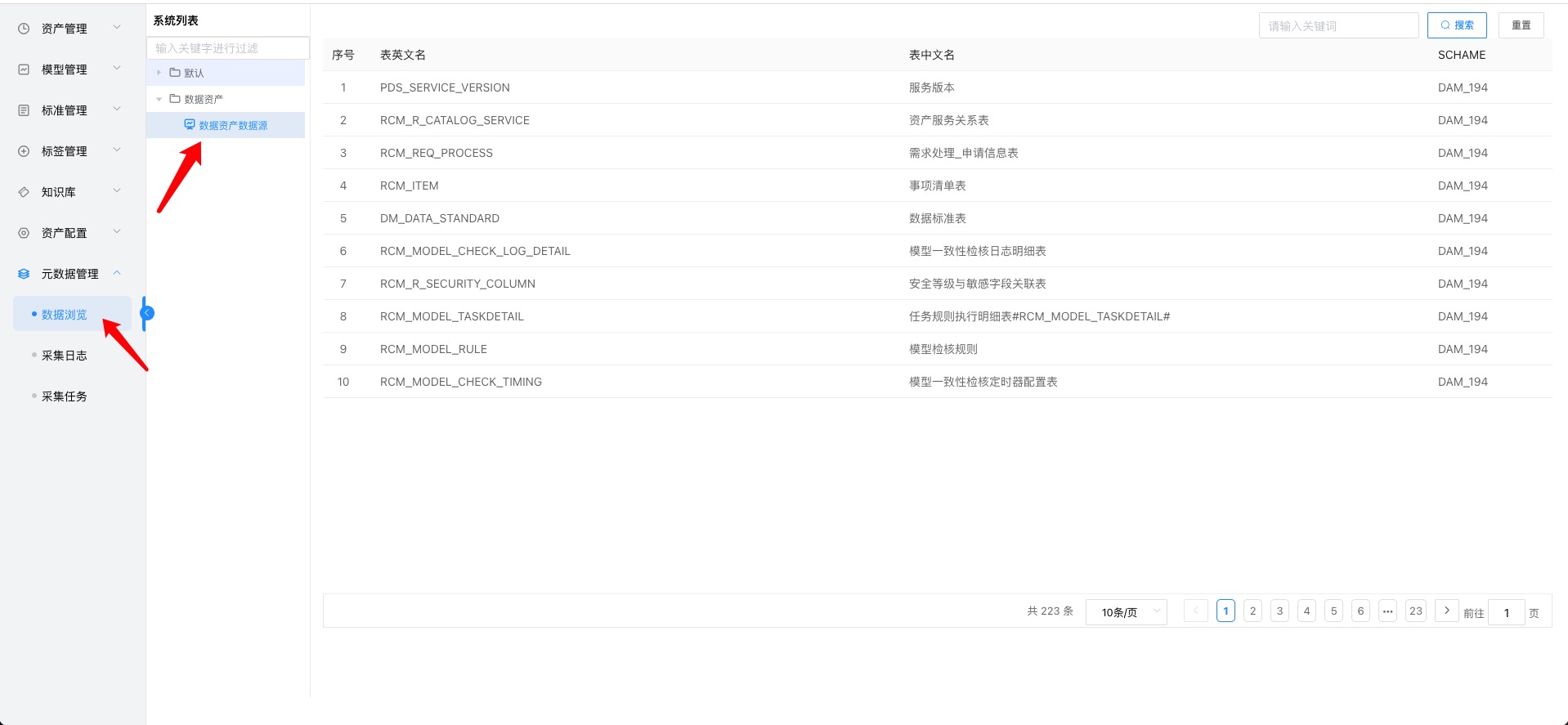Click the magnifier icon in 搜索 button
The image size is (1568, 725).
click(x=1445, y=25)
